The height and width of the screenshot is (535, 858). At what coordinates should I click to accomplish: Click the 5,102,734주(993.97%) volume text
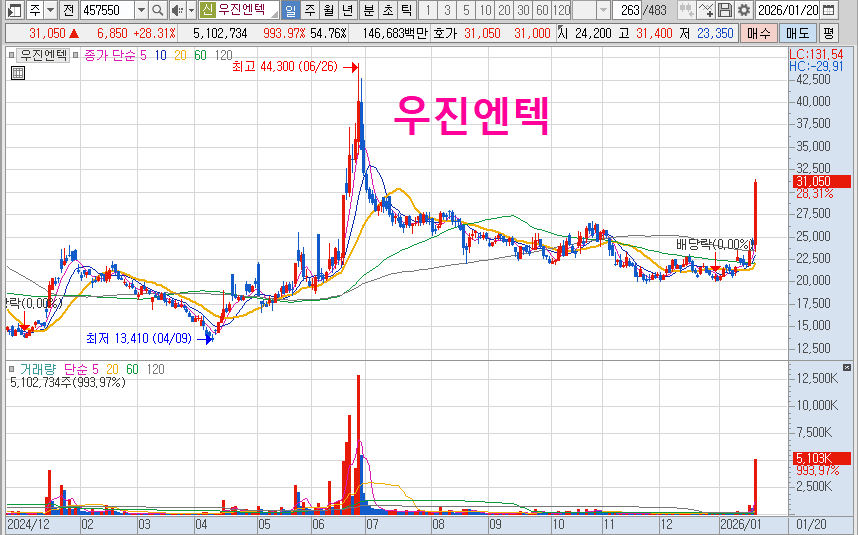(x=68, y=382)
